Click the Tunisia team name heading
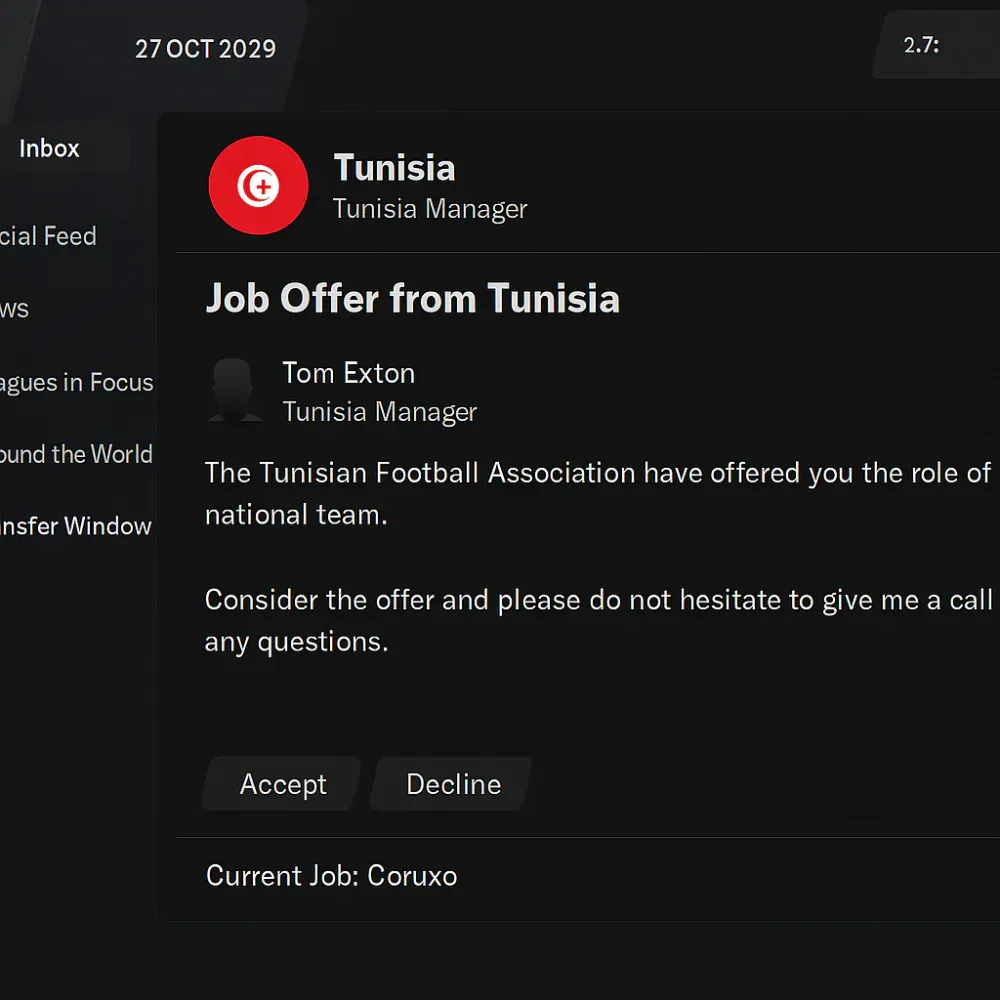Screen dimensions: 1000x1000 pos(394,168)
